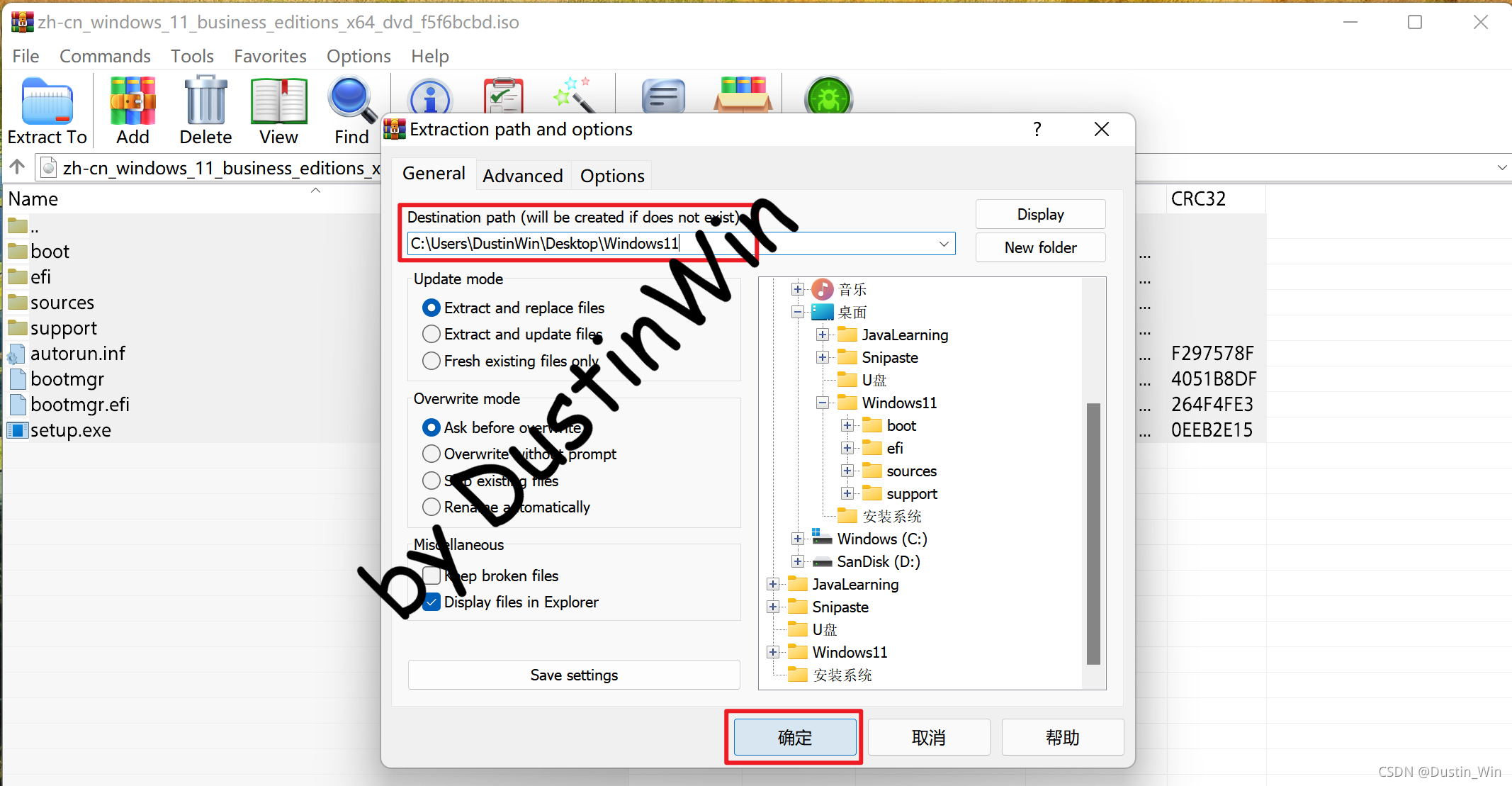Select Overwrite without prompt option
The height and width of the screenshot is (786, 1512).
point(431,454)
